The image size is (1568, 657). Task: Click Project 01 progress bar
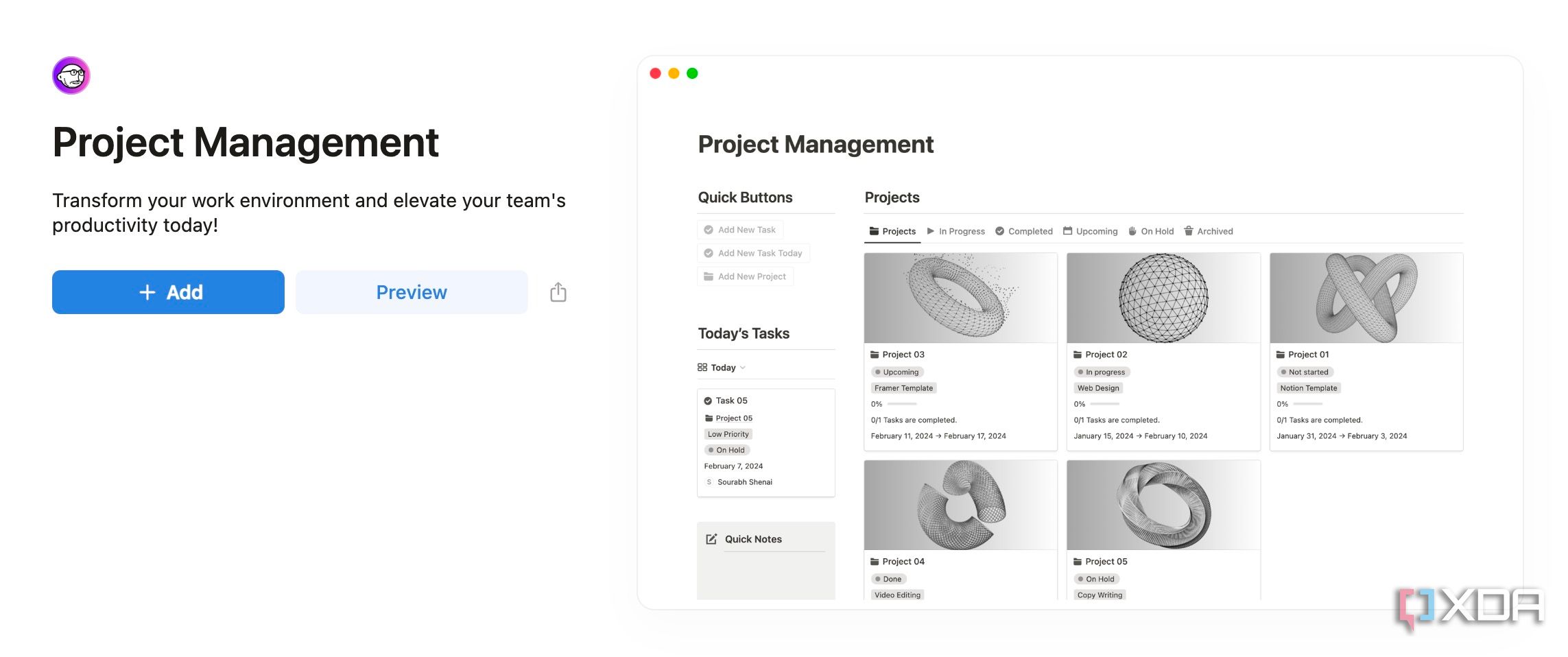point(1307,404)
